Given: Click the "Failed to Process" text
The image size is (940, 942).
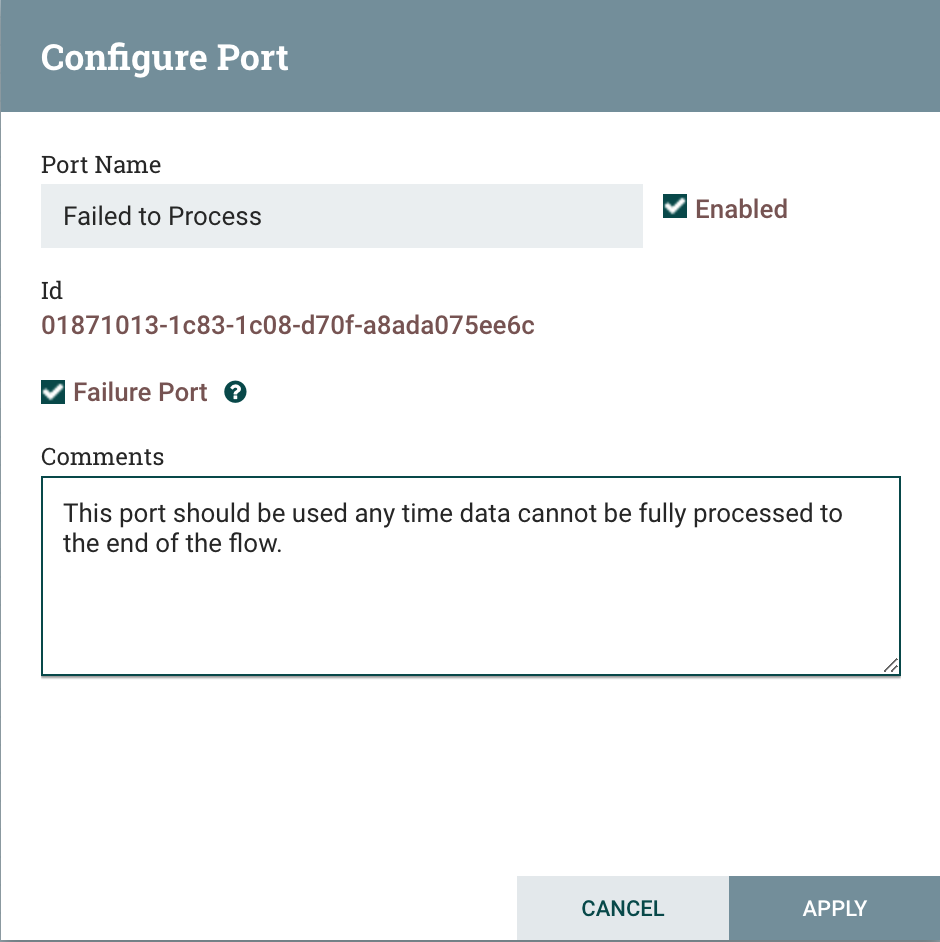Looking at the screenshot, I should (x=162, y=217).
